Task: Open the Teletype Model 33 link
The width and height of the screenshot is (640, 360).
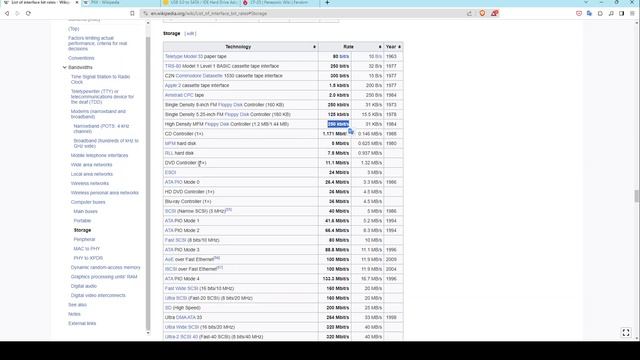Action: [x=184, y=57]
